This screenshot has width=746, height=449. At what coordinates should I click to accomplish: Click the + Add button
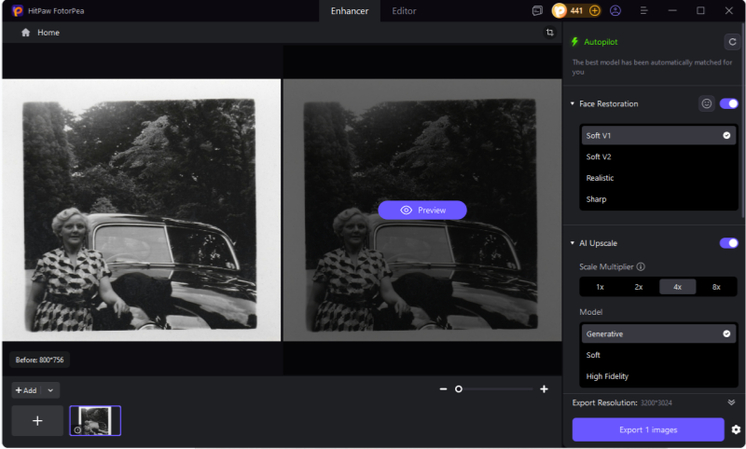26,390
